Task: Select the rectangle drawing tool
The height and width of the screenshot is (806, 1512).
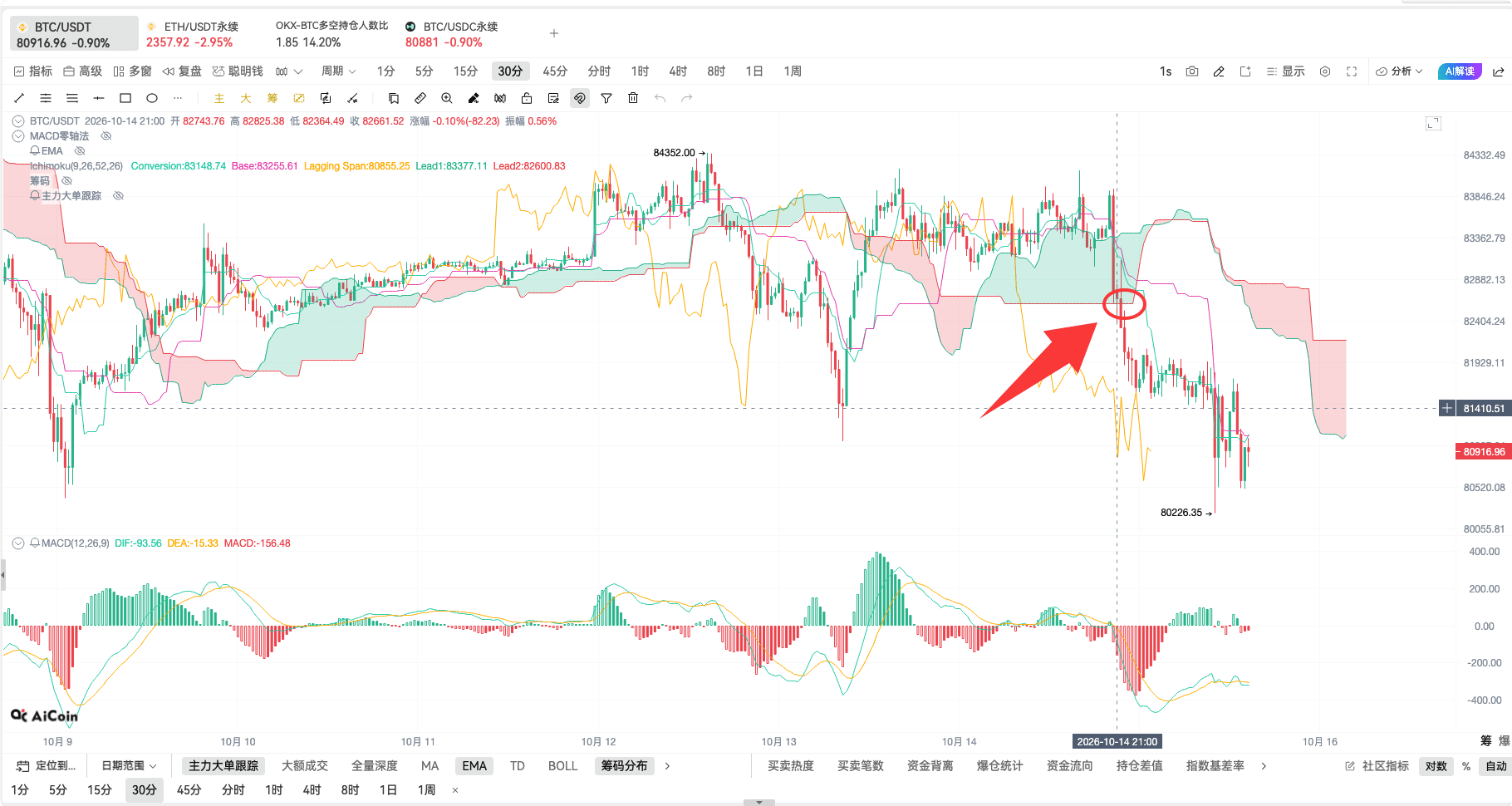Action: coord(125,98)
